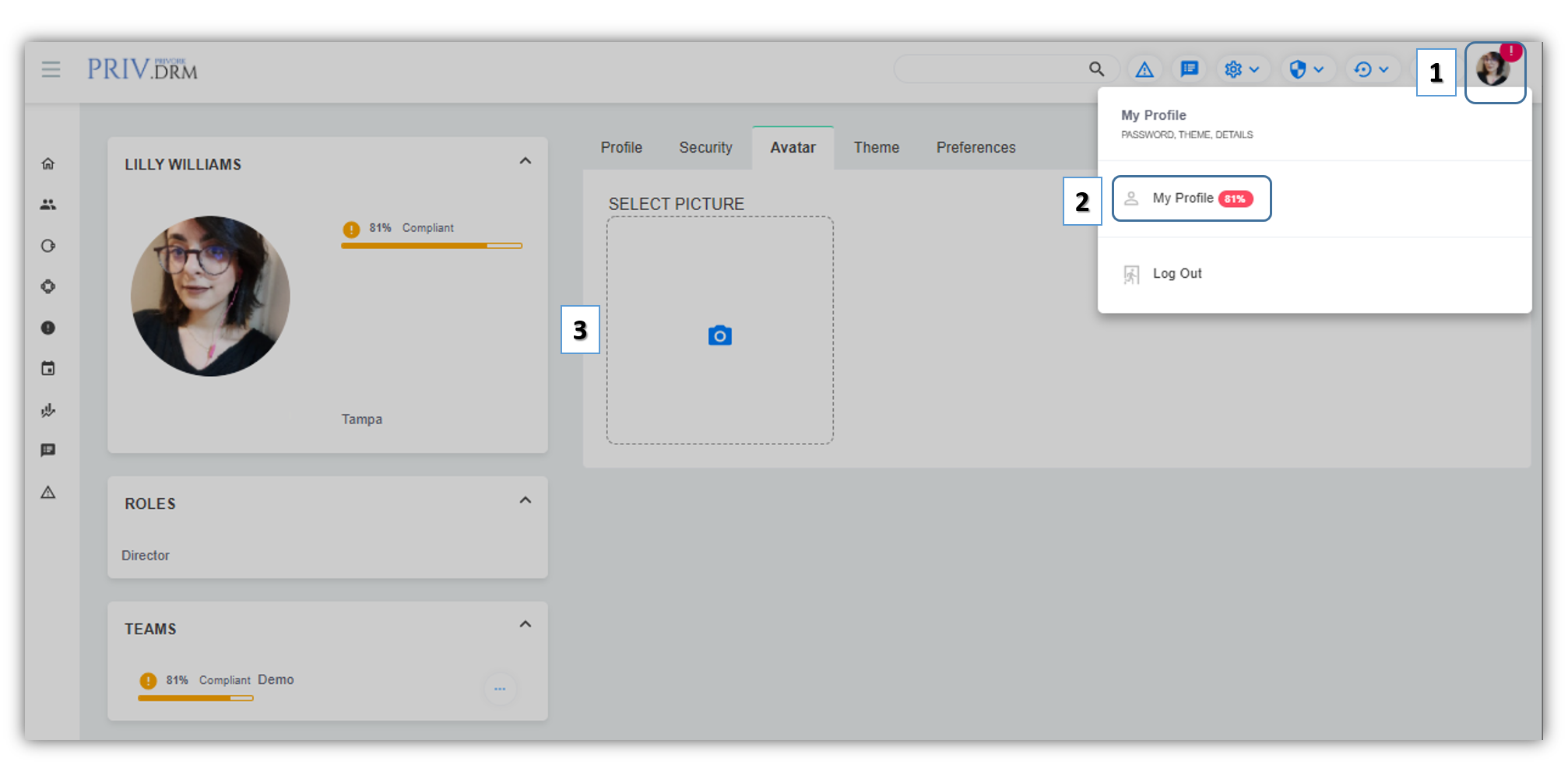Open the hamburger navigation menu
This screenshot has width=1568, height=765.
(x=51, y=69)
